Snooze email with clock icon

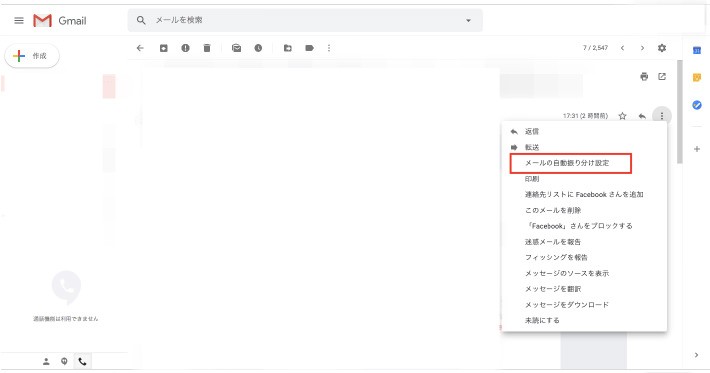point(258,48)
